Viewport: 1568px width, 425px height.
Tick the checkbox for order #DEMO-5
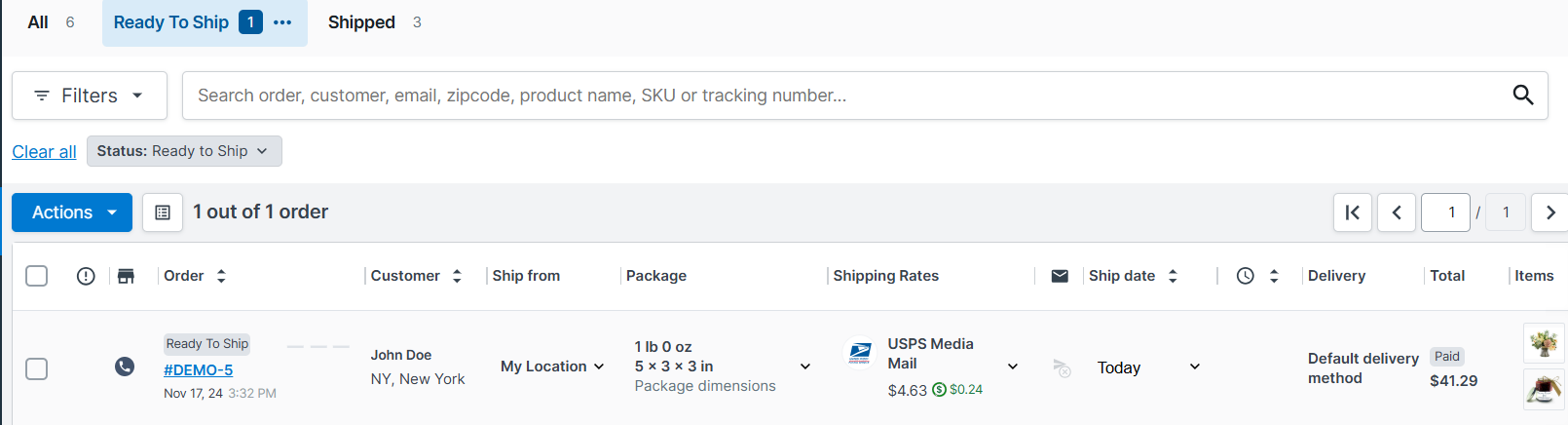coord(36,368)
